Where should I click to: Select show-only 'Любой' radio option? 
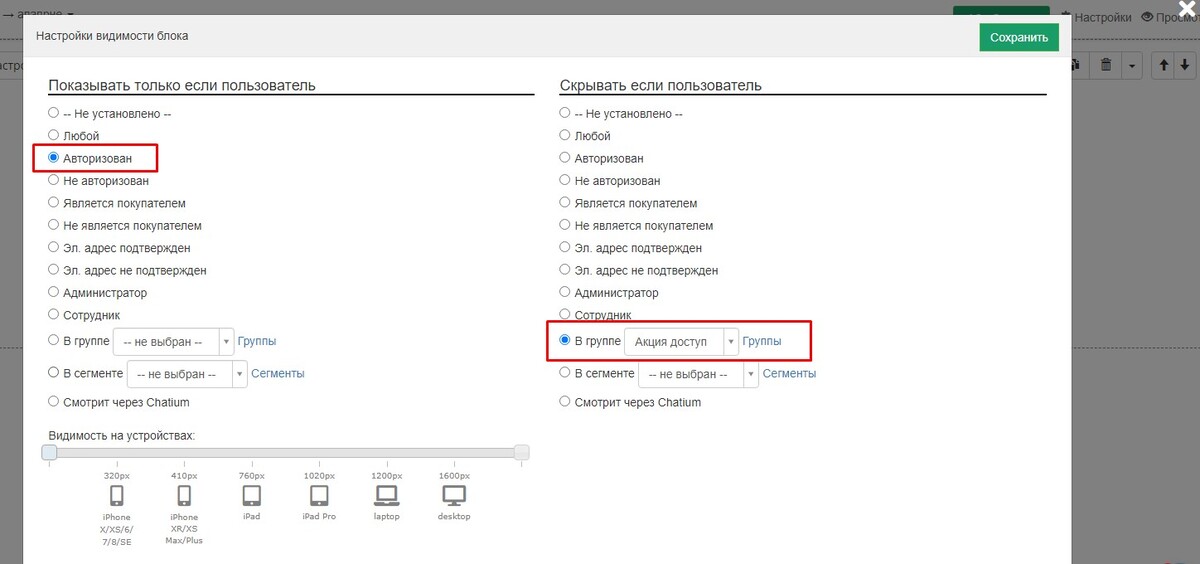coord(54,135)
